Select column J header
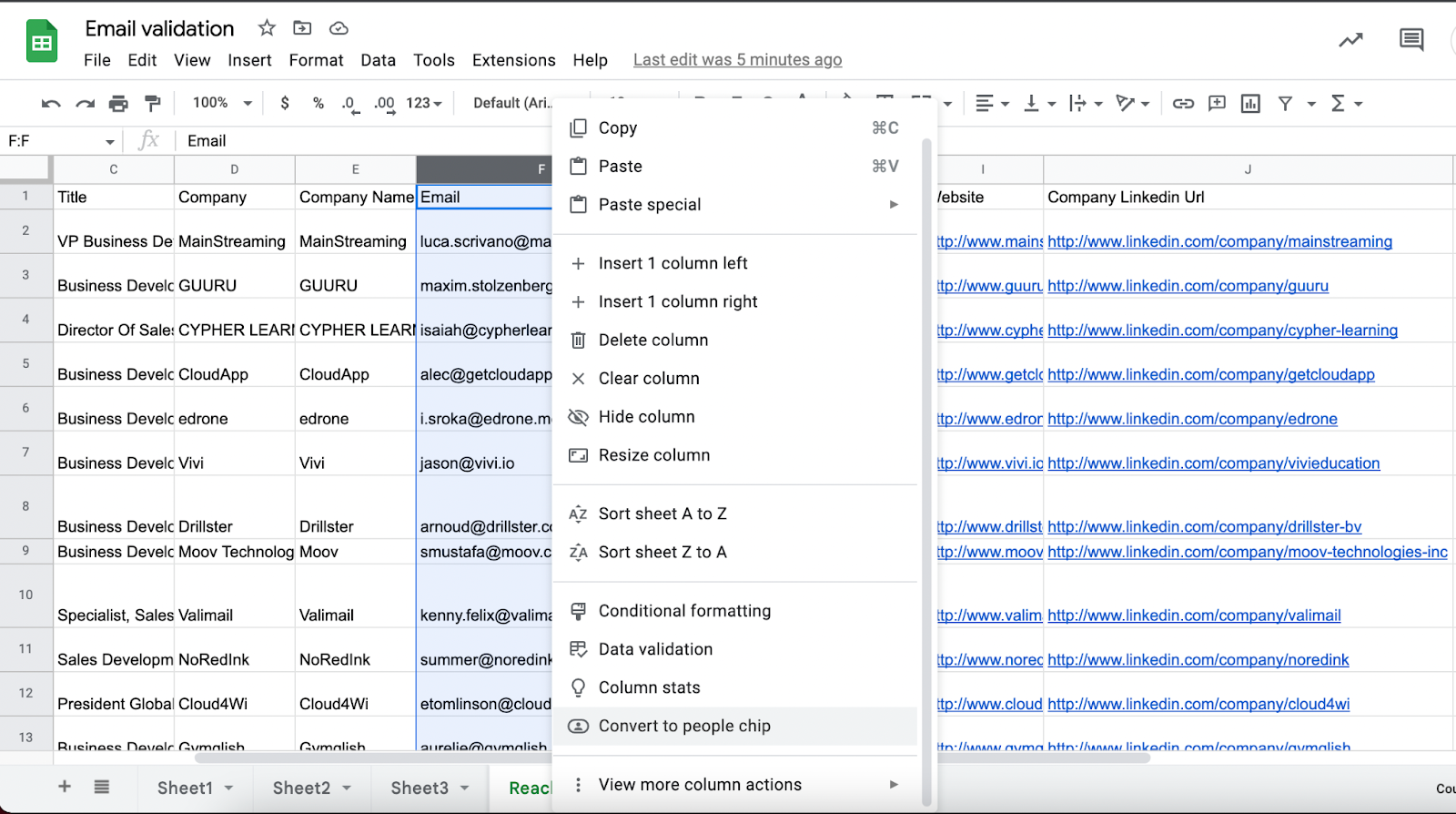The image size is (1456, 814). pyautogui.click(x=1248, y=169)
